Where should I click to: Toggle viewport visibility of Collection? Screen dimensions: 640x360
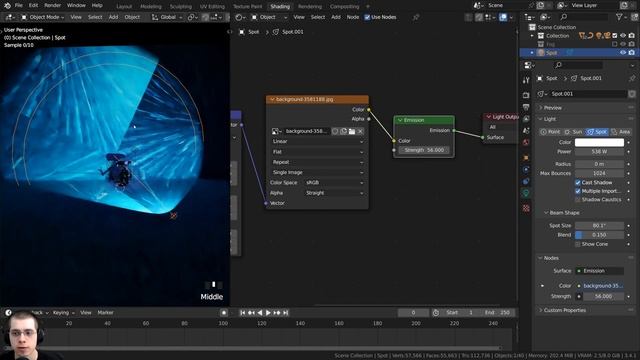click(x=623, y=36)
